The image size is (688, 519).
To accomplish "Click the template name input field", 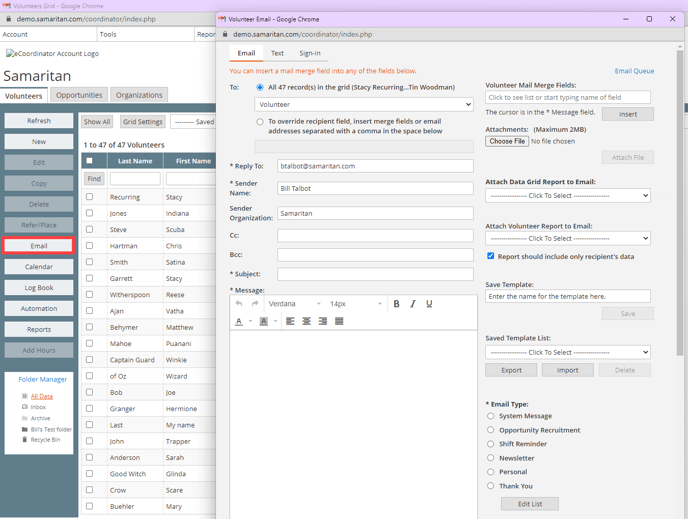I will (x=568, y=296).
